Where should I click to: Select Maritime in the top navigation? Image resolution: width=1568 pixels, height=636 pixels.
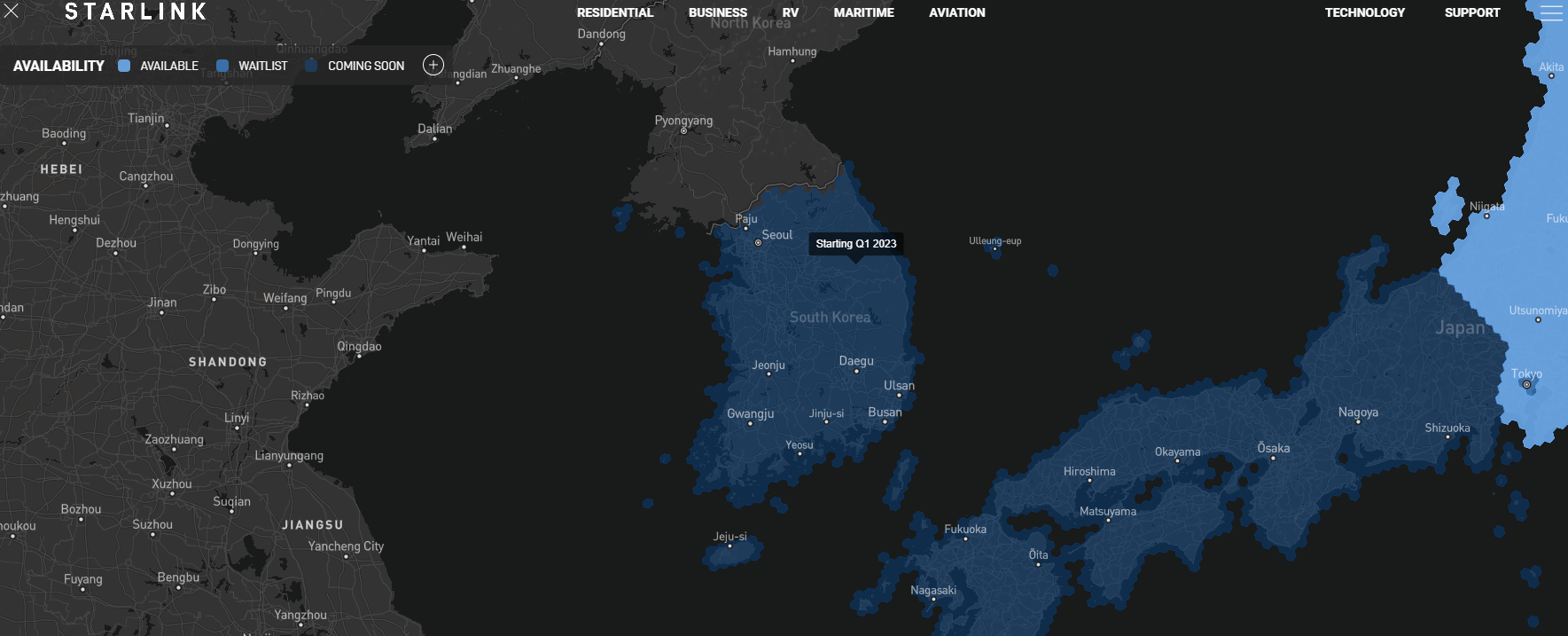click(x=863, y=12)
